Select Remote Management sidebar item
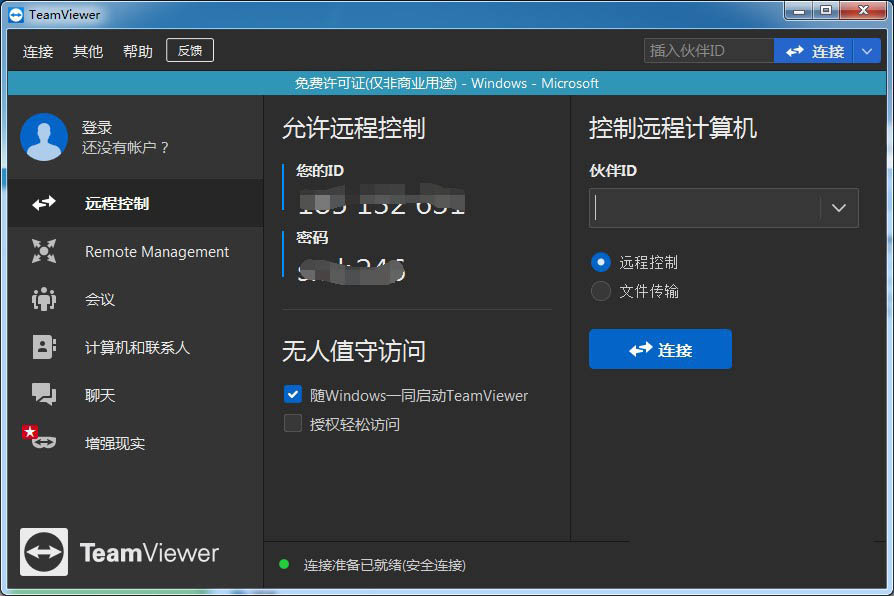The image size is (894, 596). pos(136,252)
